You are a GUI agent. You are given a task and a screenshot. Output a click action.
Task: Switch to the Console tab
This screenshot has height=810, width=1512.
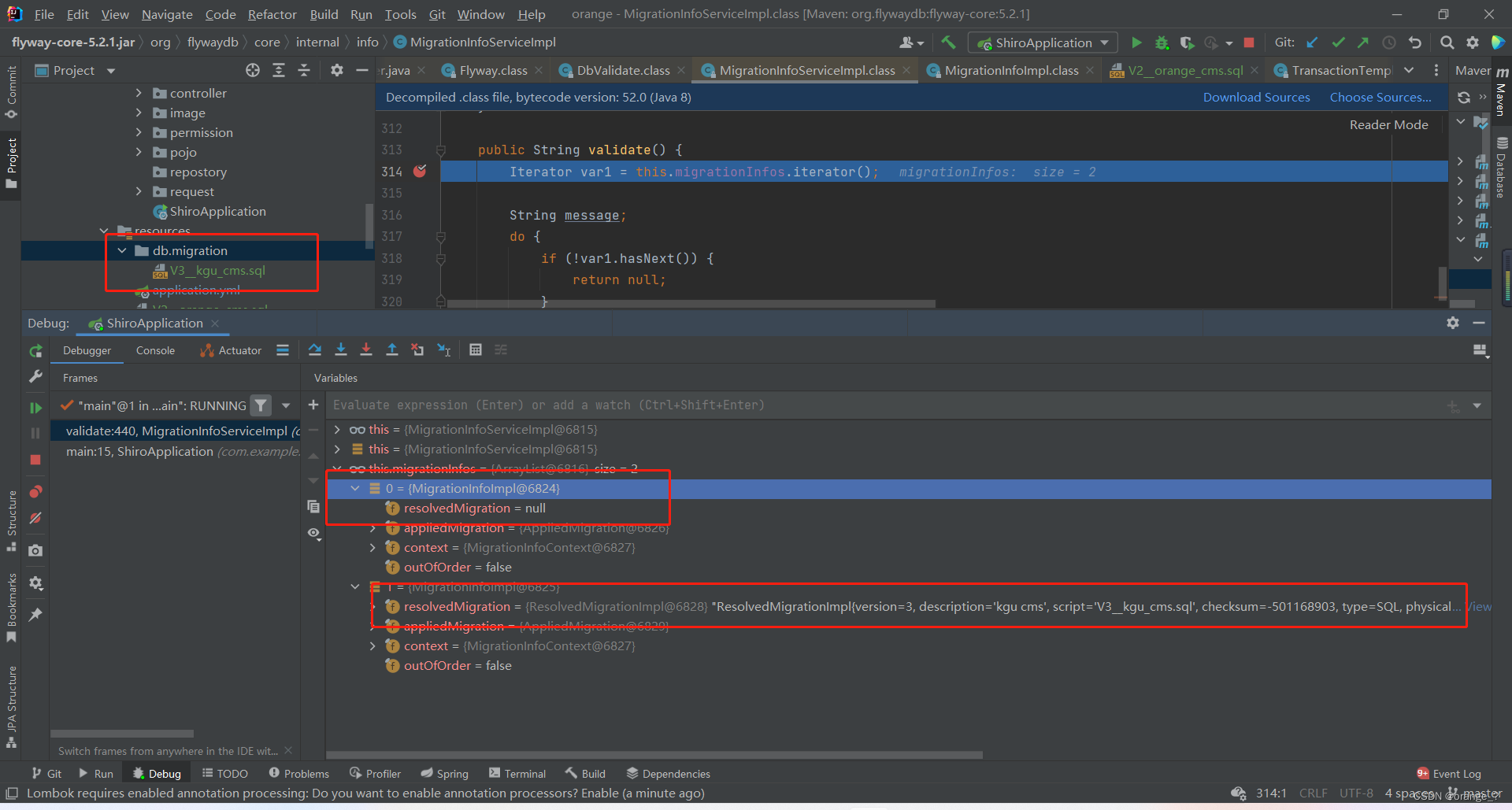tap(155, 350)
